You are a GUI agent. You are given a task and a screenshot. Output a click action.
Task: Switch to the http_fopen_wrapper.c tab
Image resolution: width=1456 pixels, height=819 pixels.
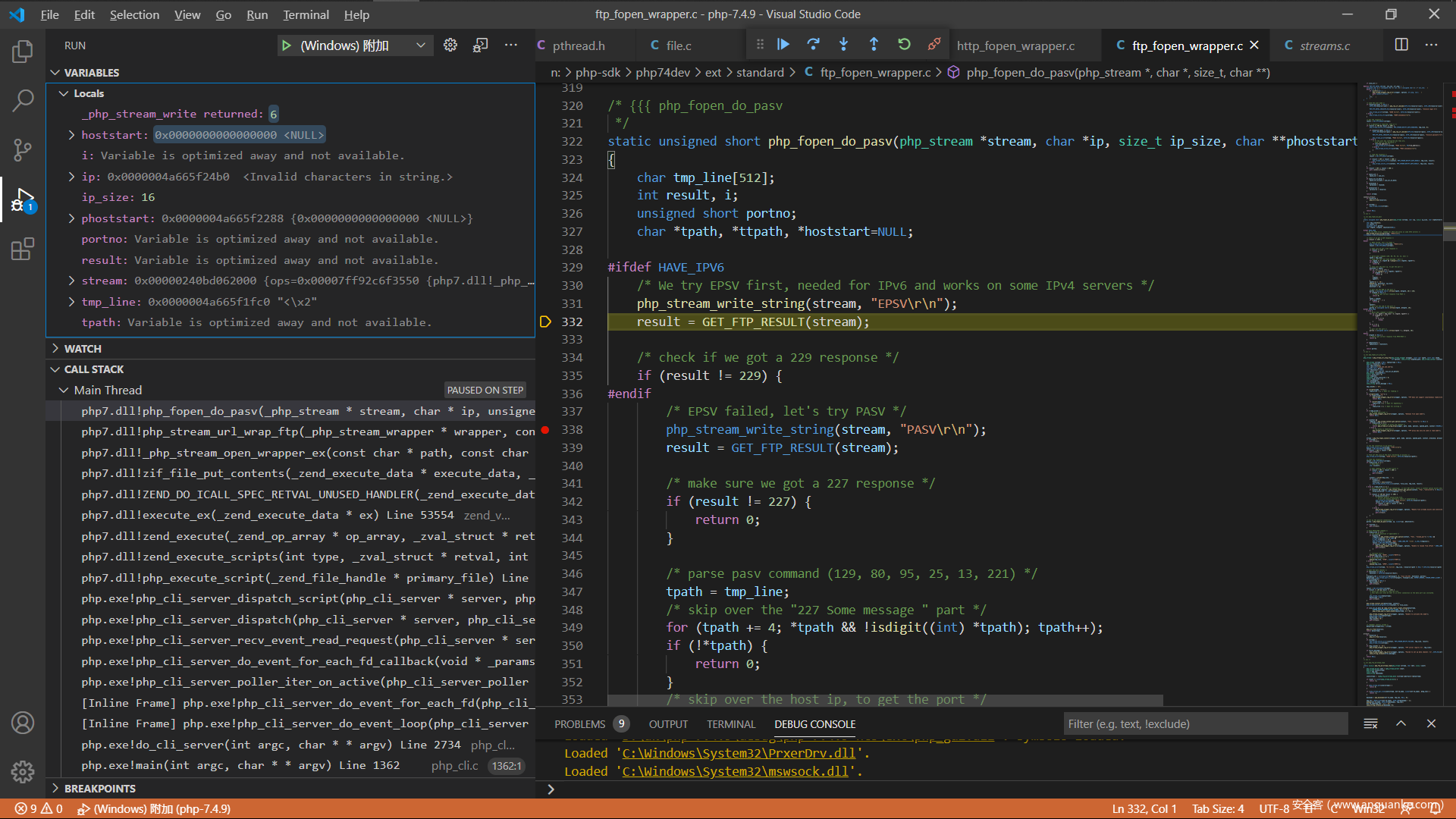[x=1015, y=45]
